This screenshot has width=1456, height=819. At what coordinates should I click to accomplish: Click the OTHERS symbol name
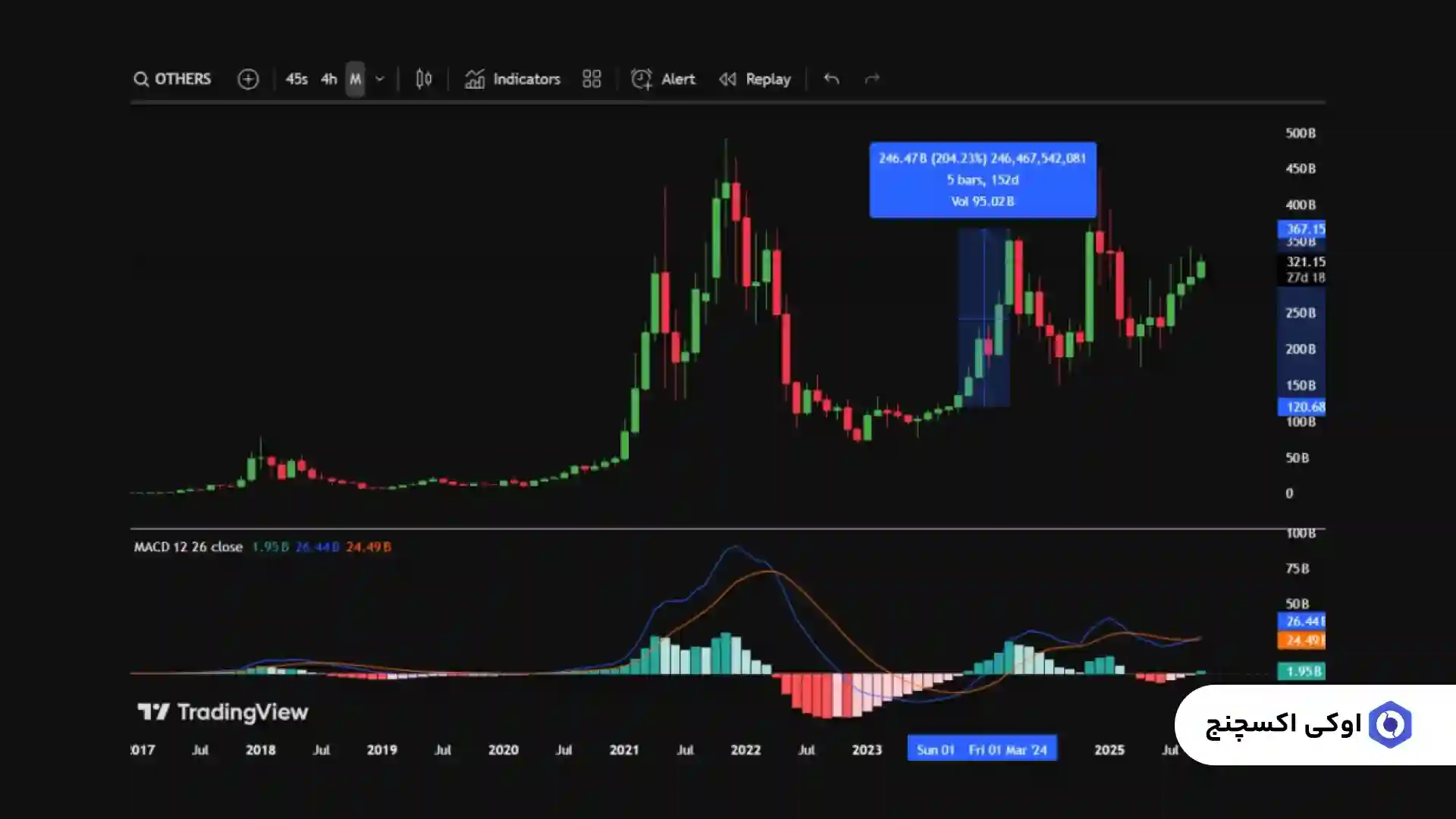183,79
